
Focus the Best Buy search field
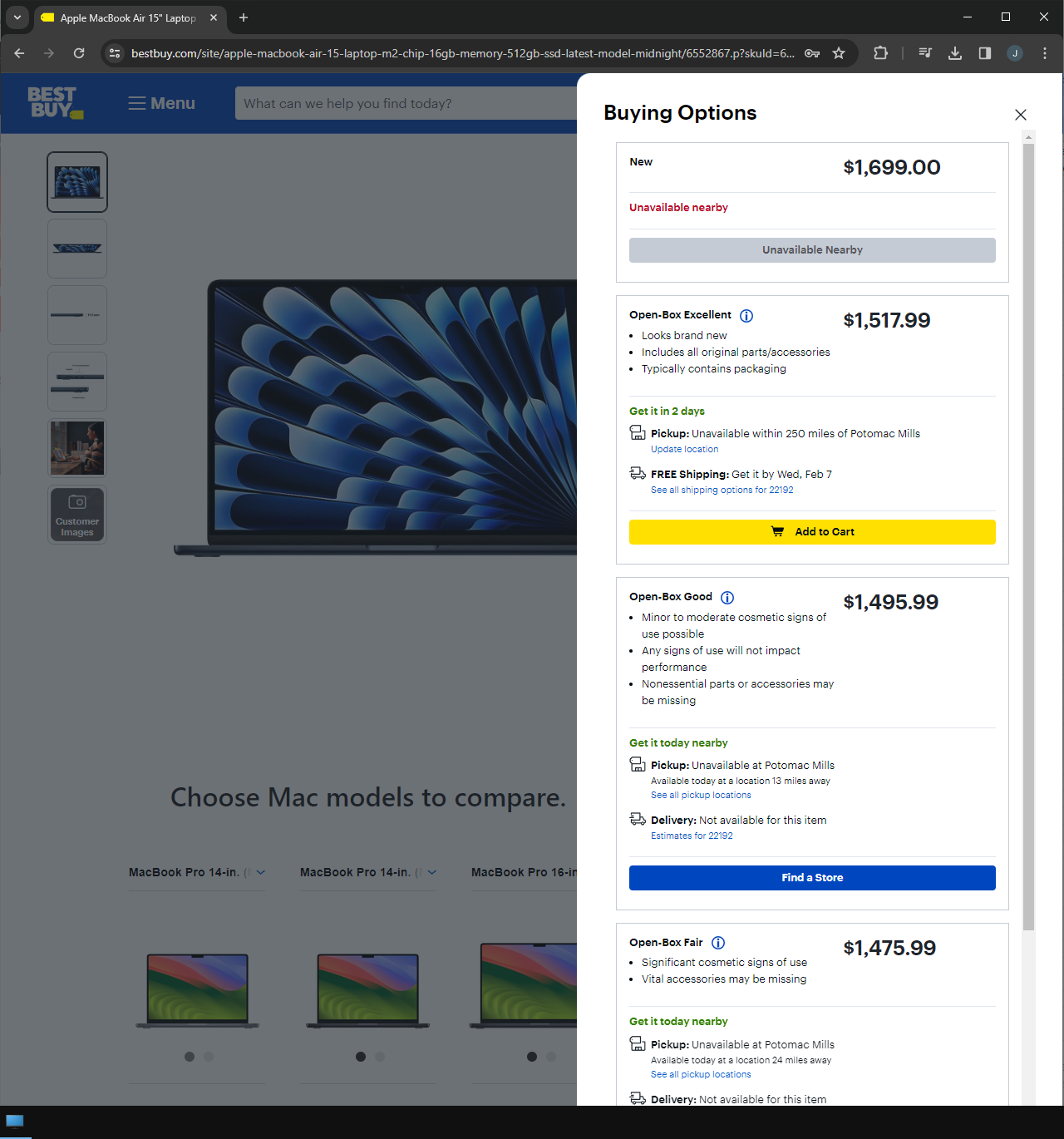tap(406, 103)
